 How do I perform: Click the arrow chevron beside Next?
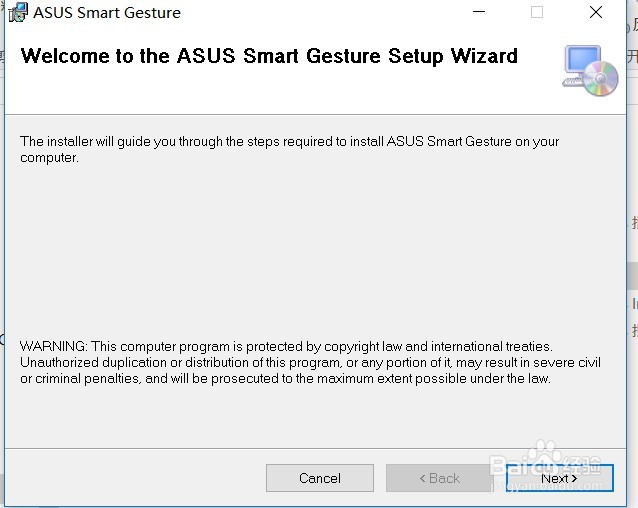tap(574, 479)
